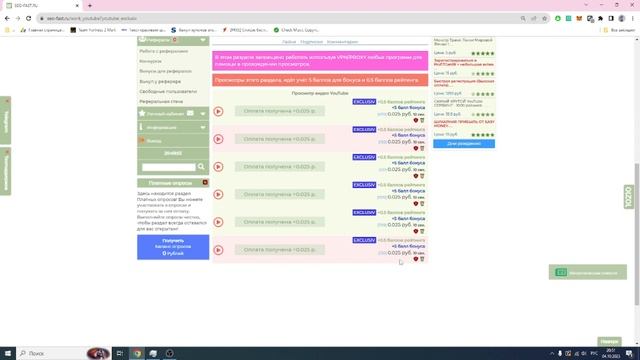Open the Все закладки bookmarks folder
Image resolution: width=640 pixels, height=360 pixels.
point(620,30)
